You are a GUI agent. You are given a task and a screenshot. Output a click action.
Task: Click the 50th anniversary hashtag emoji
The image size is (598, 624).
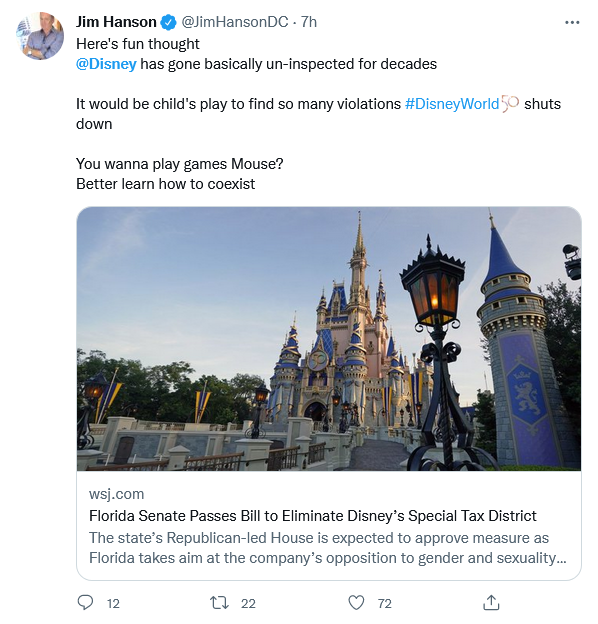[x=510, y=103]
